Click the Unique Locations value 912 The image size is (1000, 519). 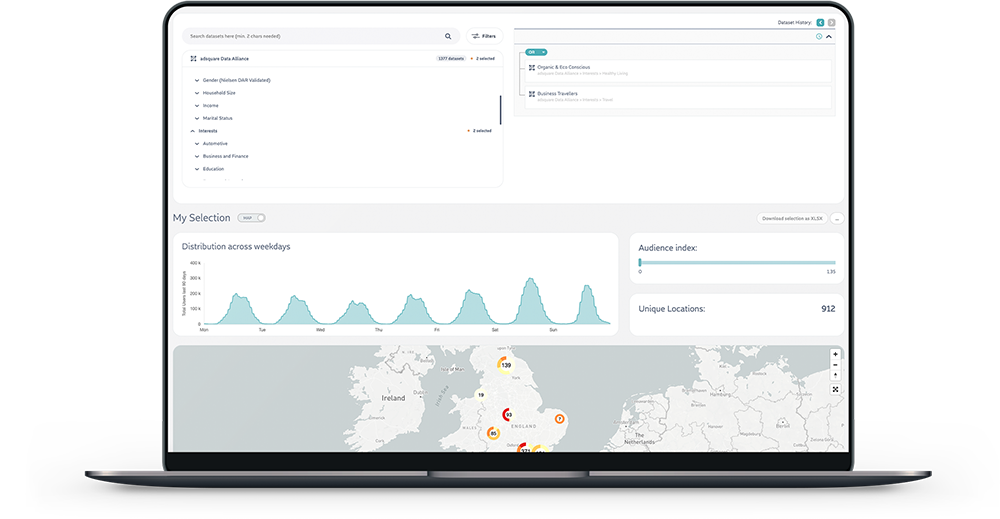pos(828,309)
